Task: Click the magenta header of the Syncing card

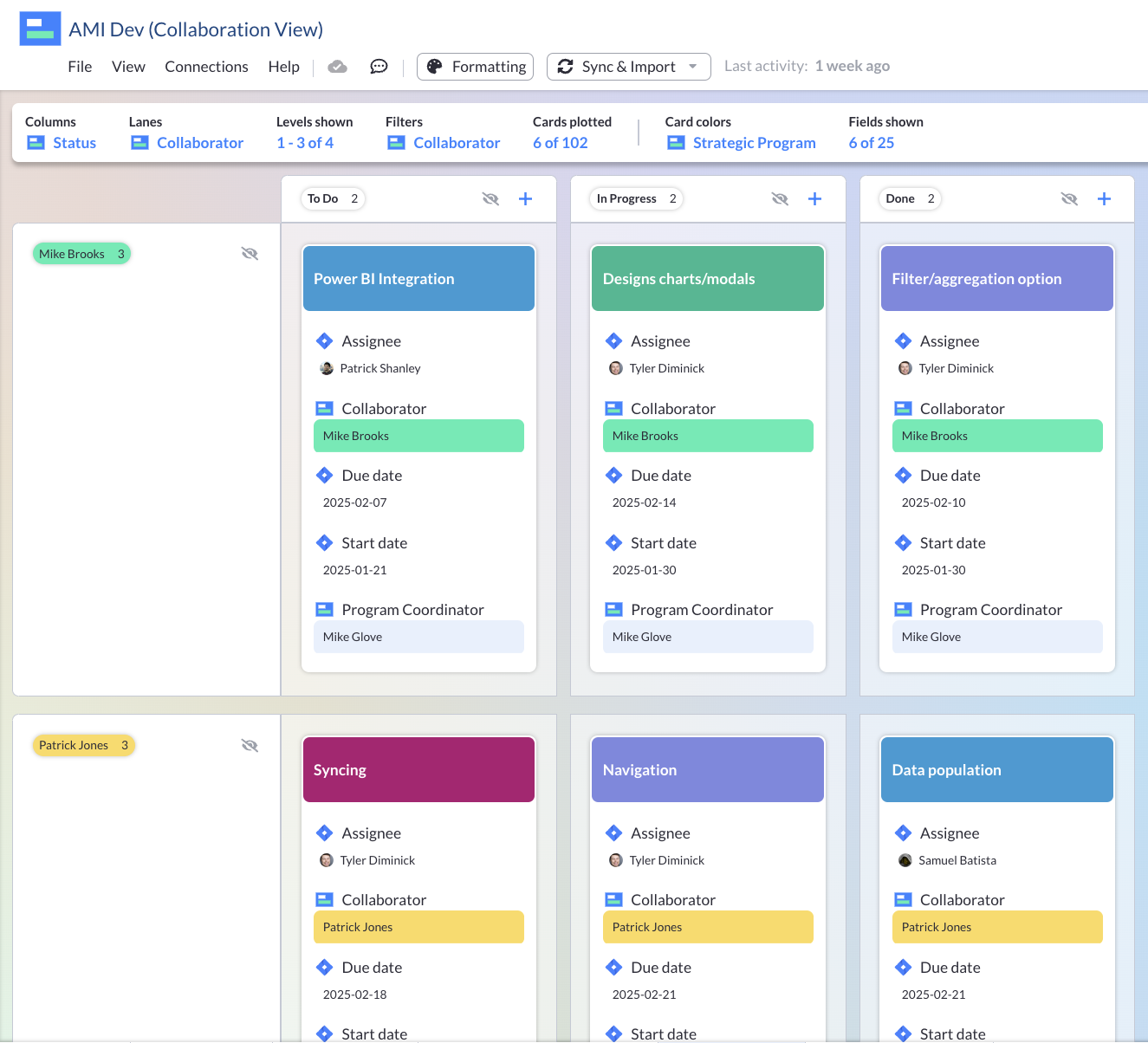Action: [x=418, y=769]
